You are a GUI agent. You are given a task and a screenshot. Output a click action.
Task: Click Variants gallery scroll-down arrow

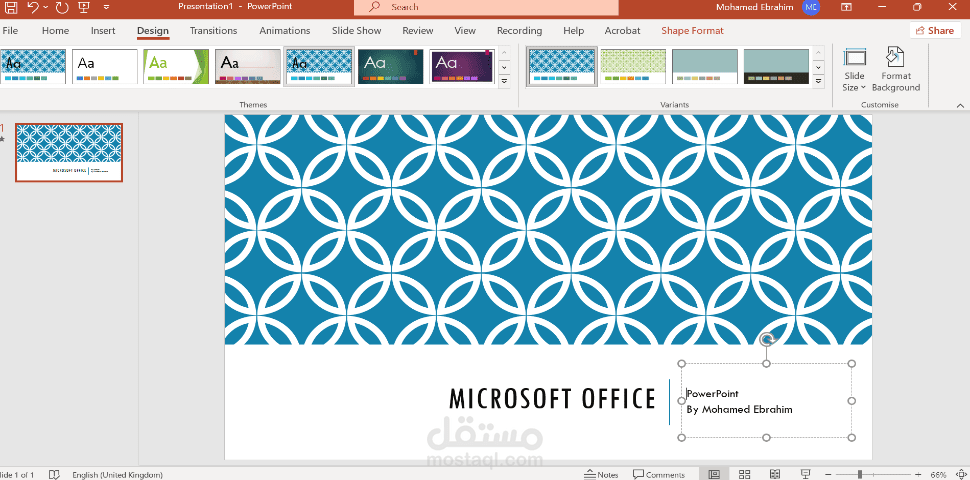[819, 67]
